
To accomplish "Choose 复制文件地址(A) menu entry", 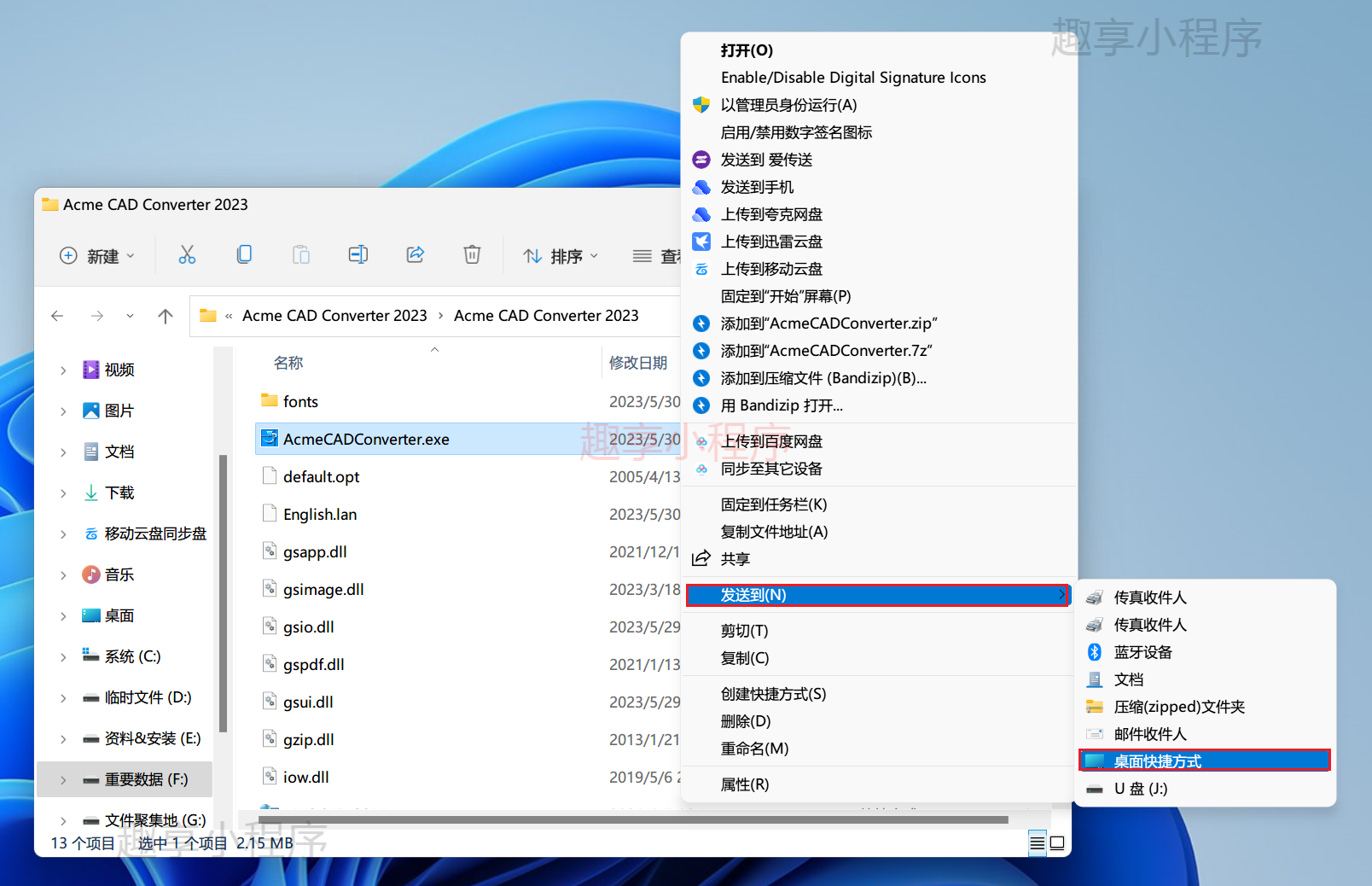I will (879, 532).
